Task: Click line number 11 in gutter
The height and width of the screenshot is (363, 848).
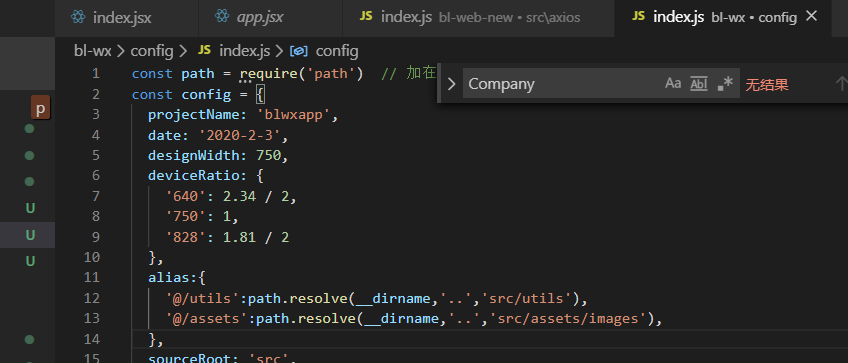Action: (x=92, y=278)
